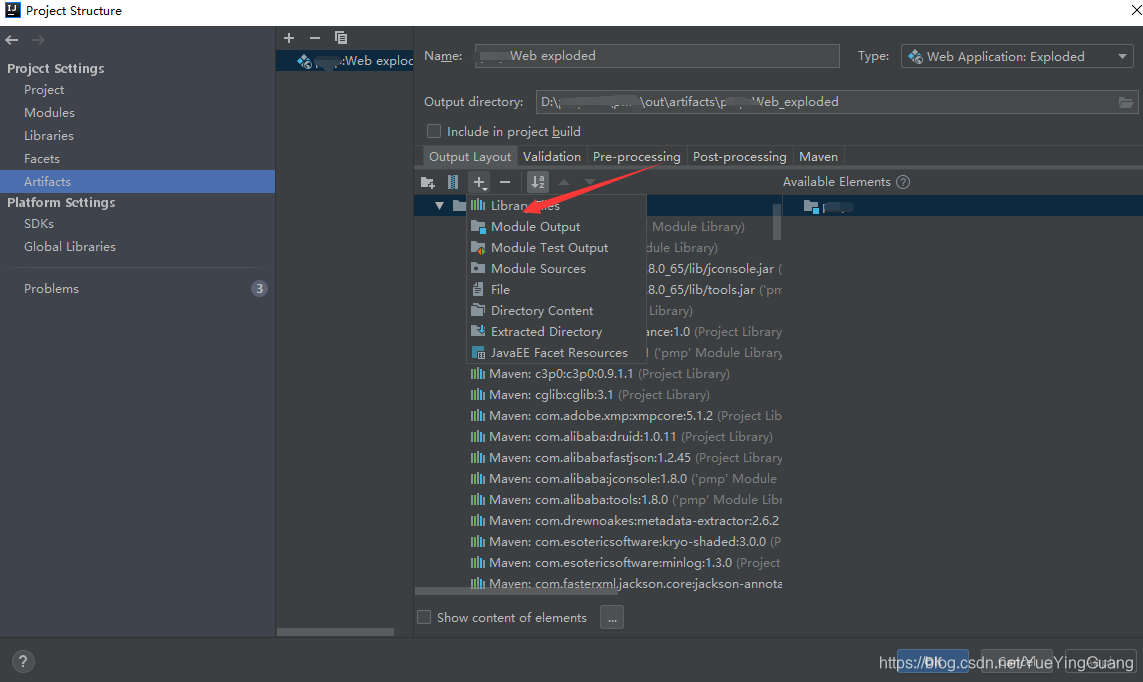The height and width of the screenshot is (682, 1143).
Task: Create a new directory in output layout
Action: [428, 182]
